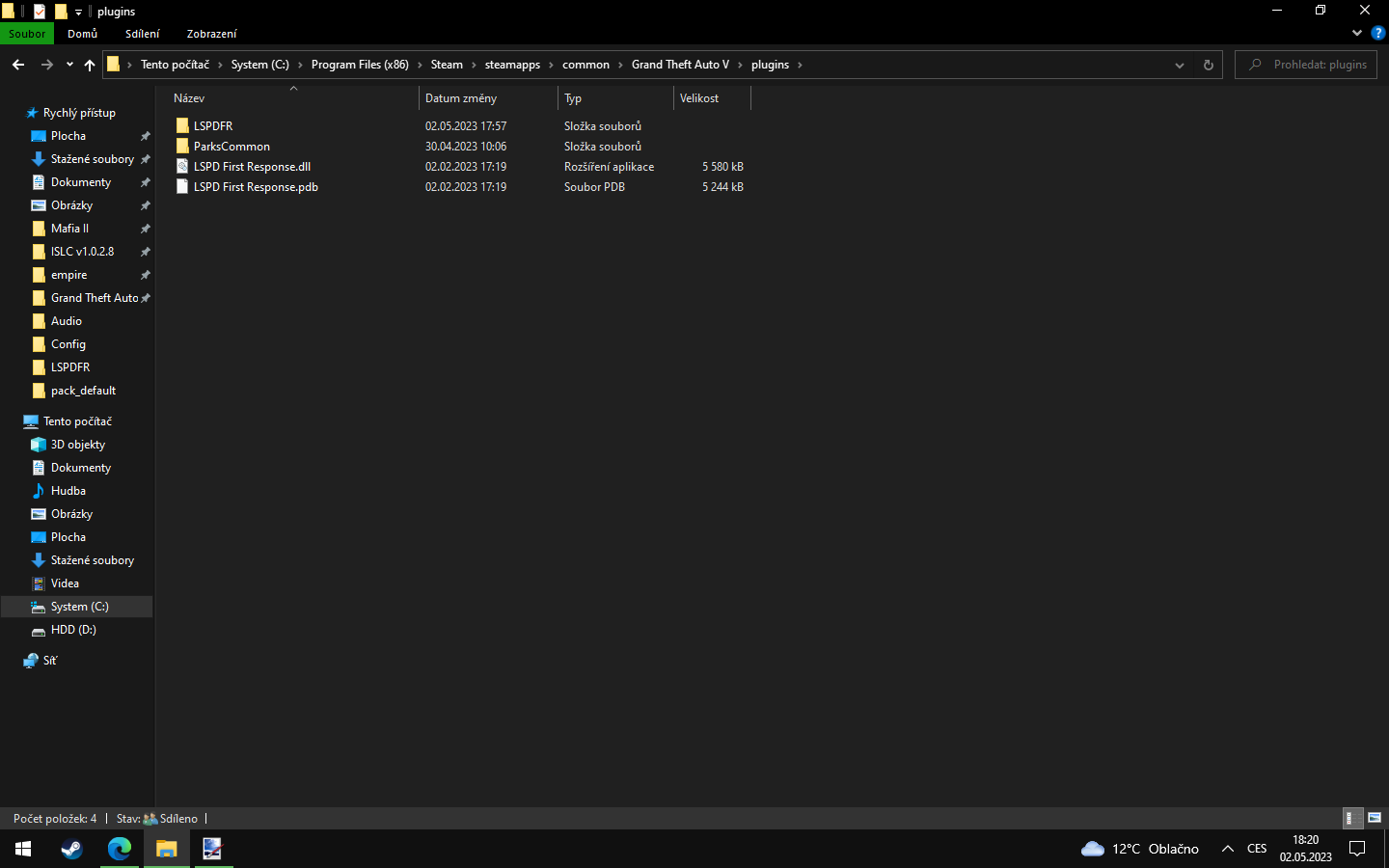Switch the CES keyboard input language
The height and width of the screenshot is (868, 1389).
point(1257,849)
